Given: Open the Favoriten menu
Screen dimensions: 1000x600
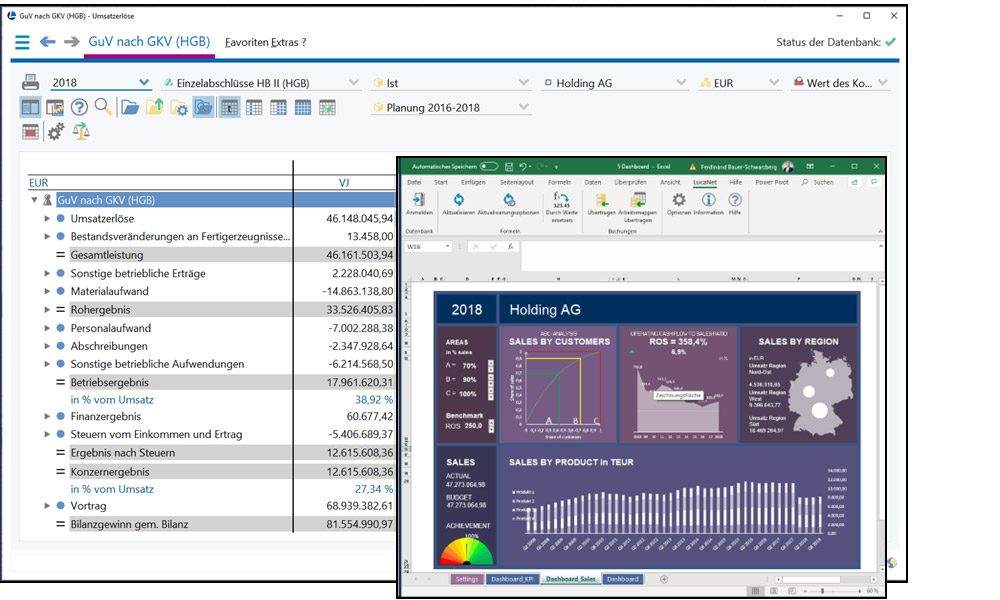Looking at the screenshot, I should pos(246,42).
